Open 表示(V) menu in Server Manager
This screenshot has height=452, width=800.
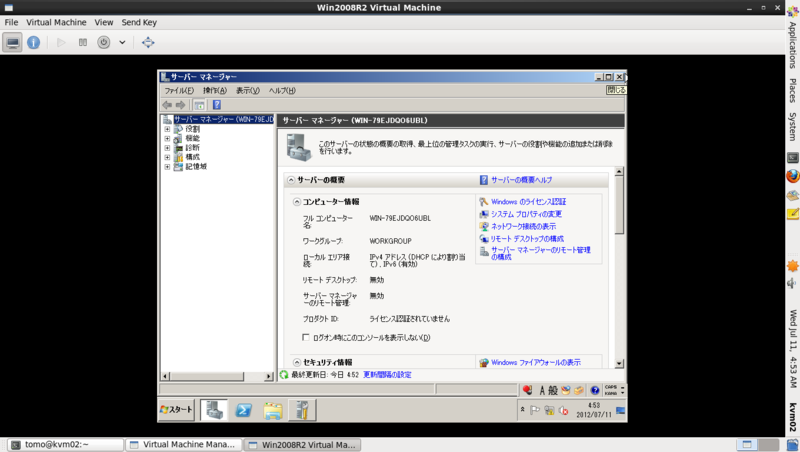[247, 90]
